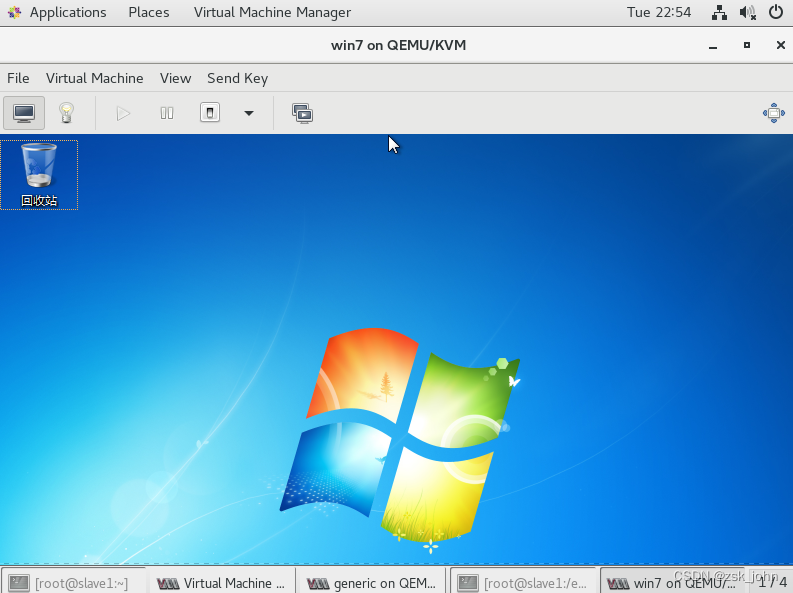This screenshot has height=593, width=793.
Task: Select the Recycle Bin desktop icon
Action: [x=39, y=174]
